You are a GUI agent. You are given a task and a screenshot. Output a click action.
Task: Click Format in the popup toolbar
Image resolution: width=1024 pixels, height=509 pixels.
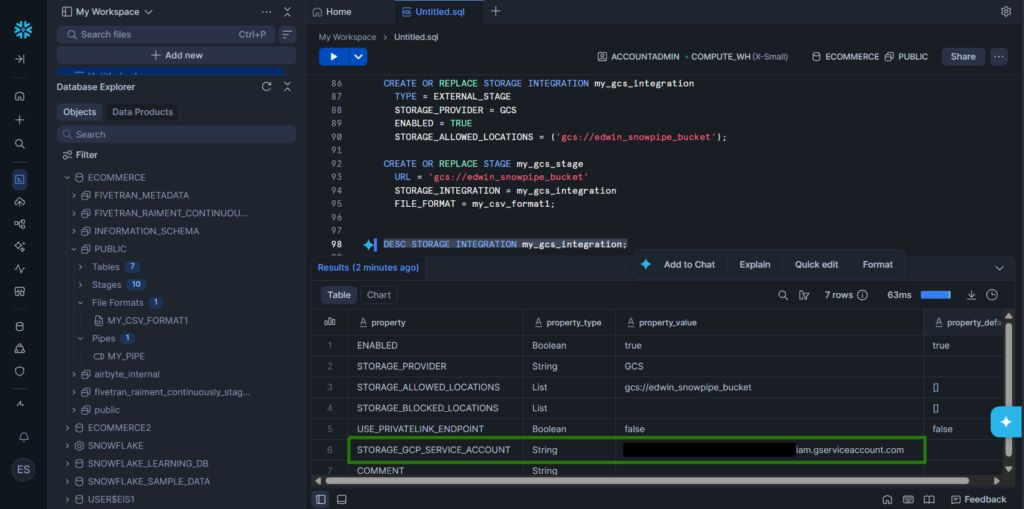[x=877, y=265]
